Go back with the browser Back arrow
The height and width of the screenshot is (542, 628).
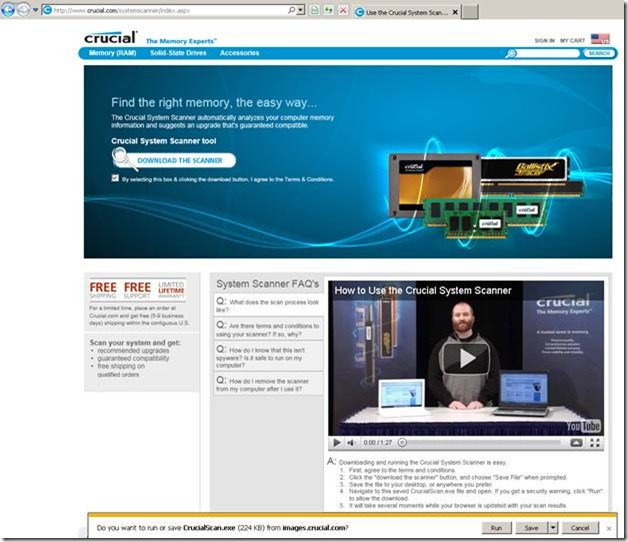8,10
